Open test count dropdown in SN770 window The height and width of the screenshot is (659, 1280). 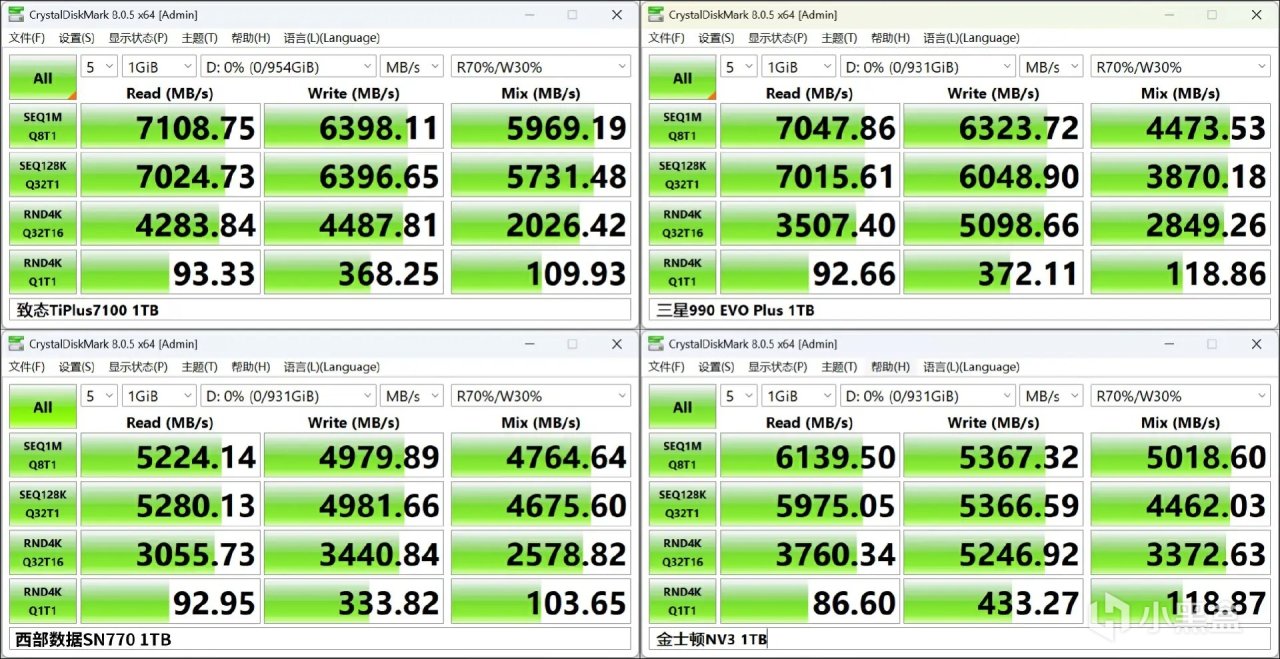(x=99, y=396)
